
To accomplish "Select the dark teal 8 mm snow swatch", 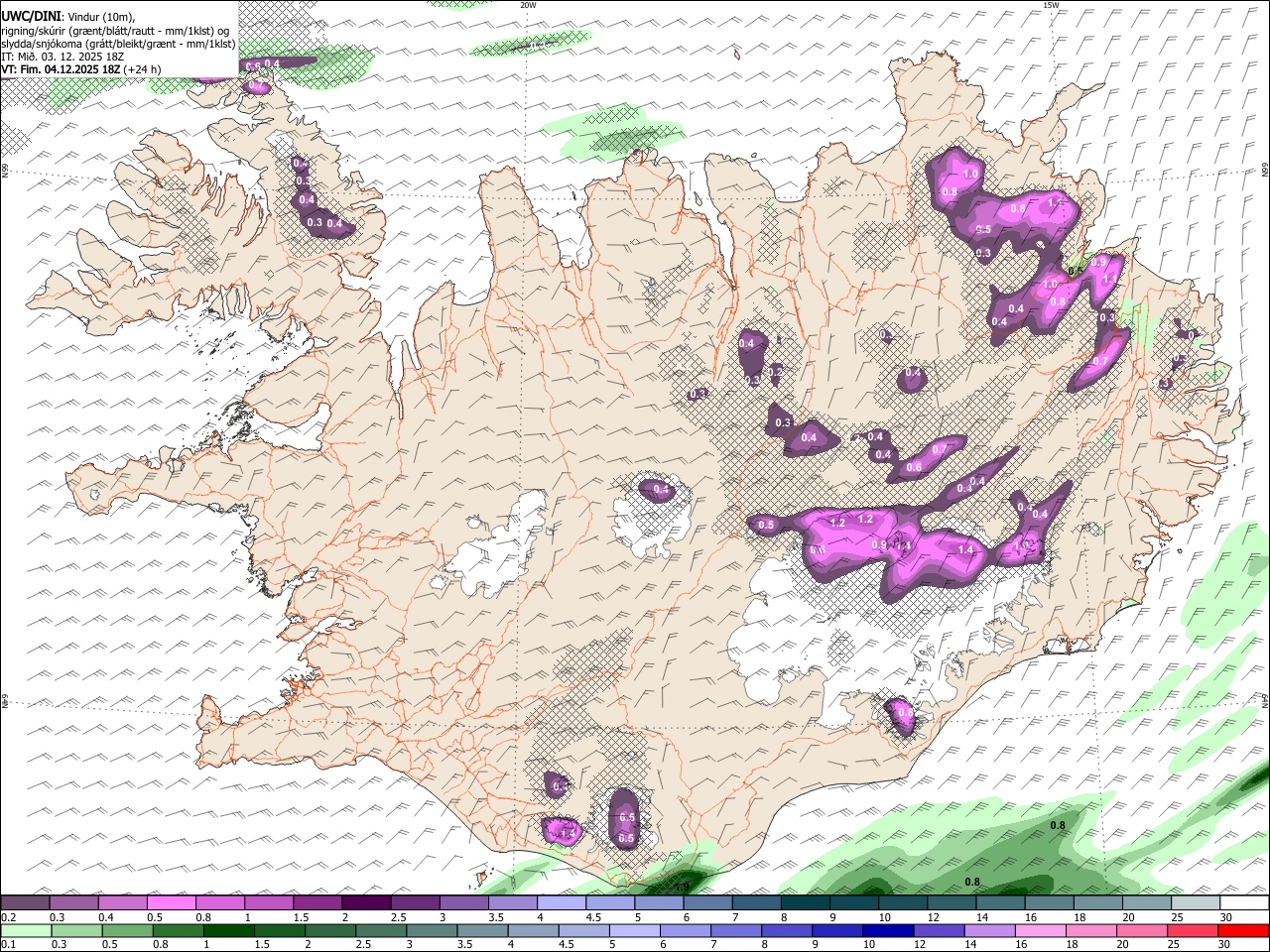I will 806,902.
